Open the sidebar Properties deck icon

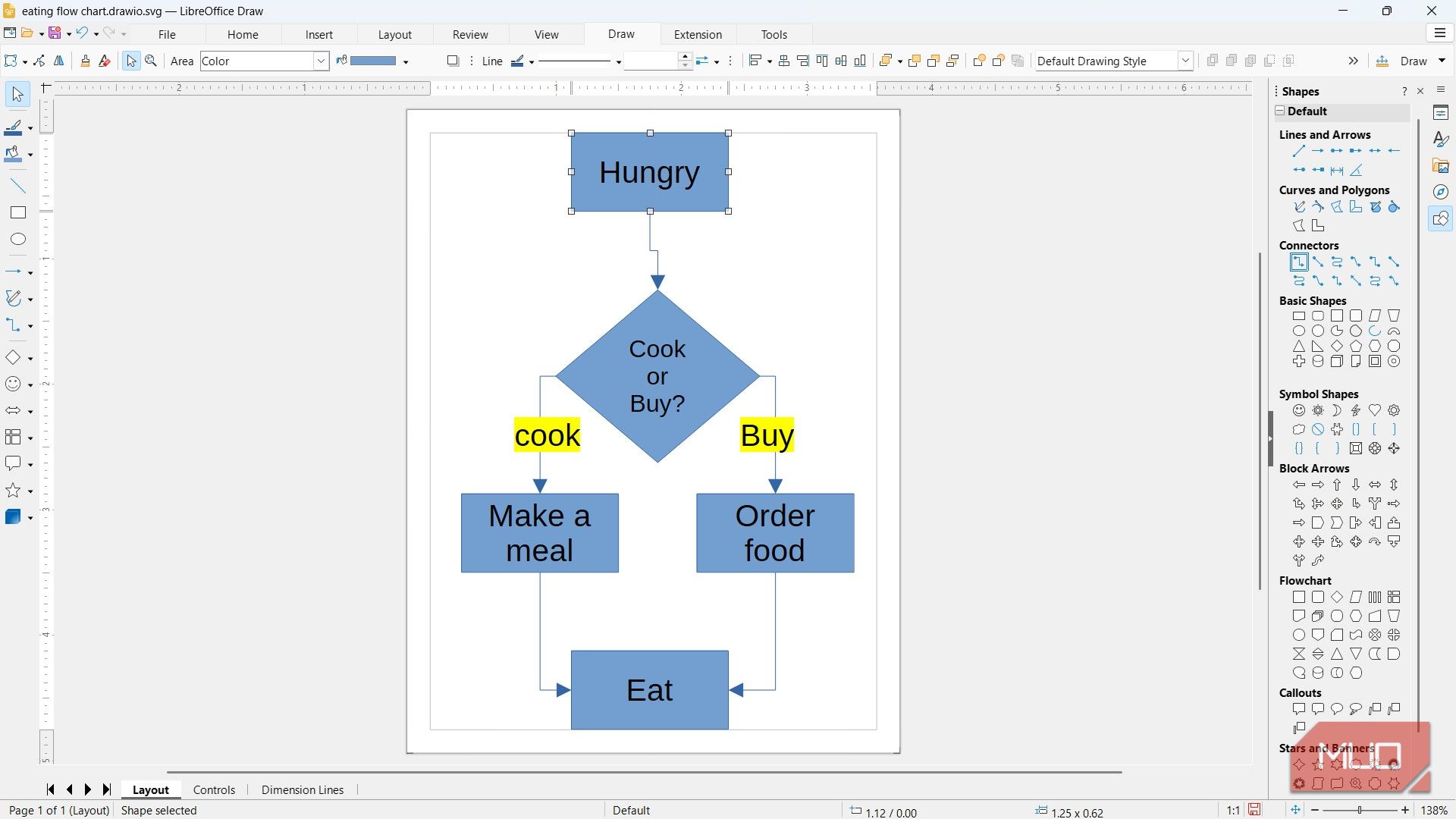tap(1441, 113)
